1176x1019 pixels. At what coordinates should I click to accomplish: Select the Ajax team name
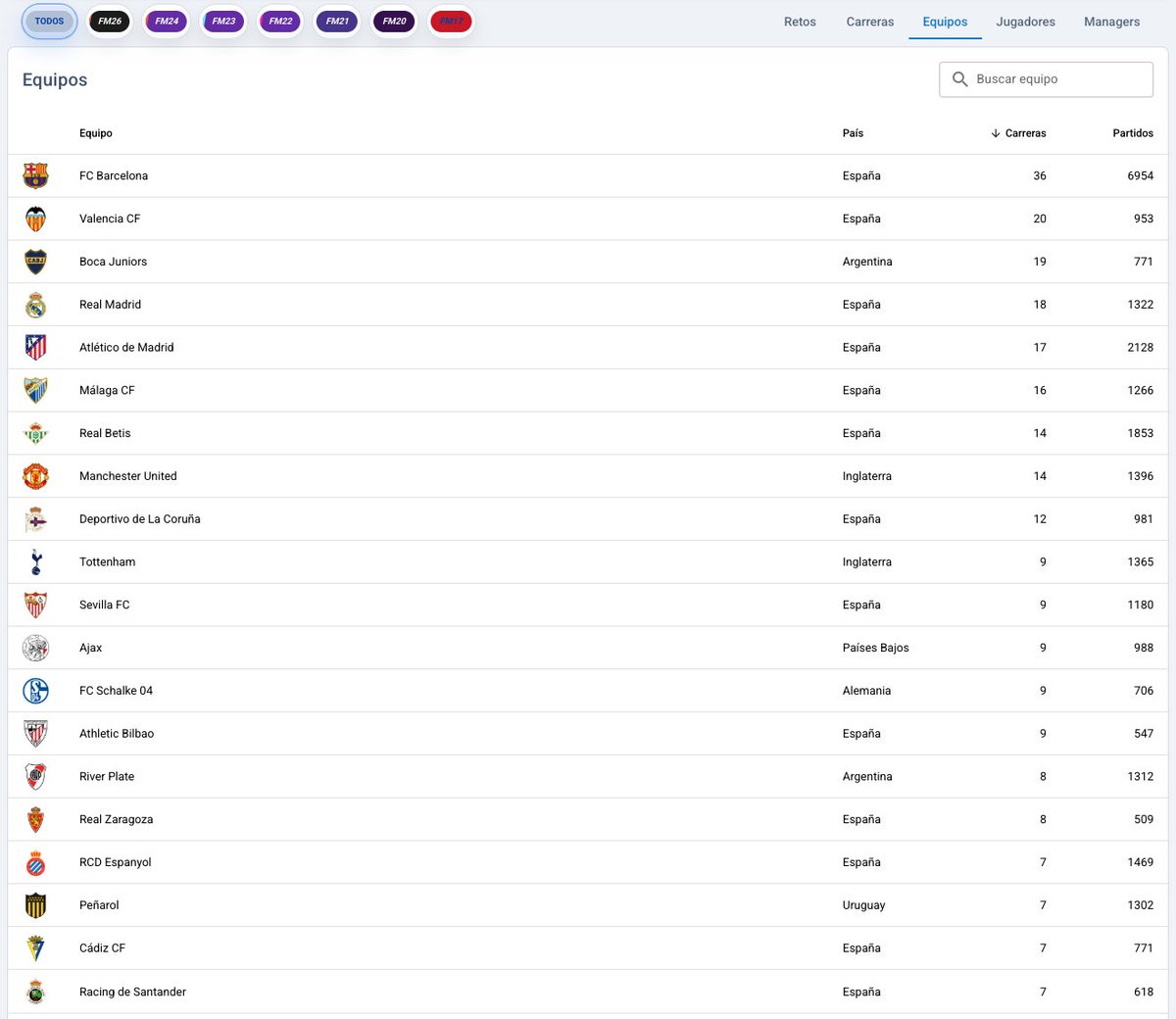point(90,648)
